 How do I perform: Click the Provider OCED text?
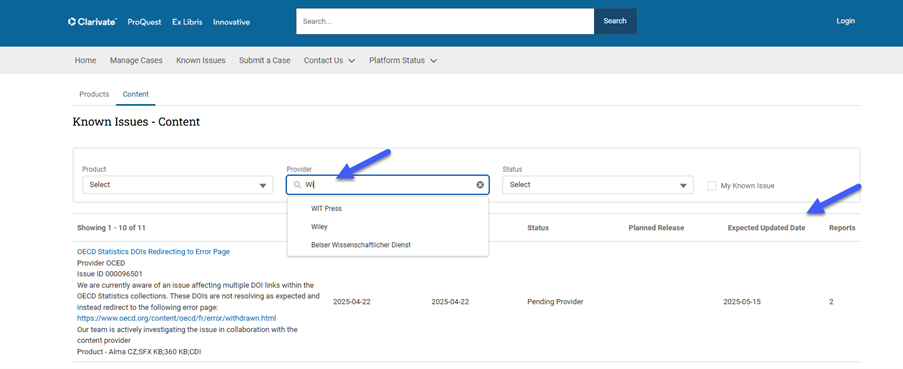[101, 263]
